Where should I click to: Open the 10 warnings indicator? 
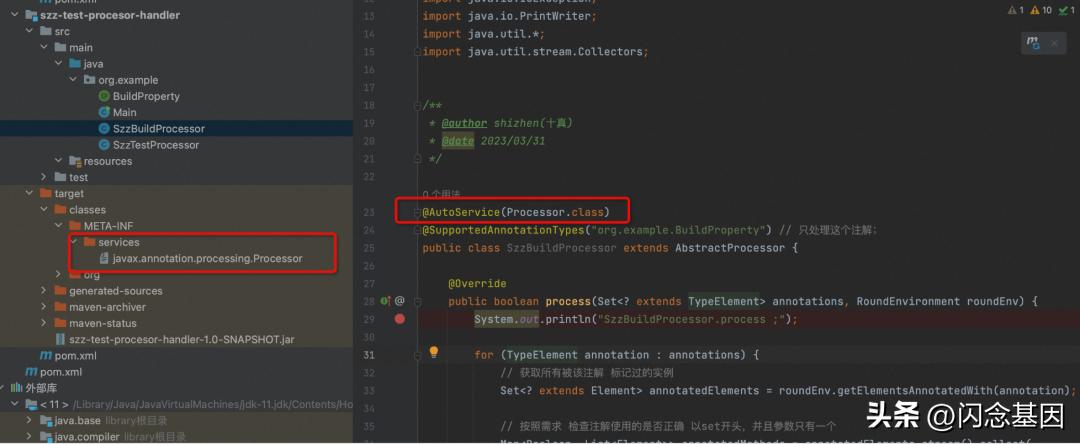(x=1041, y=10)
